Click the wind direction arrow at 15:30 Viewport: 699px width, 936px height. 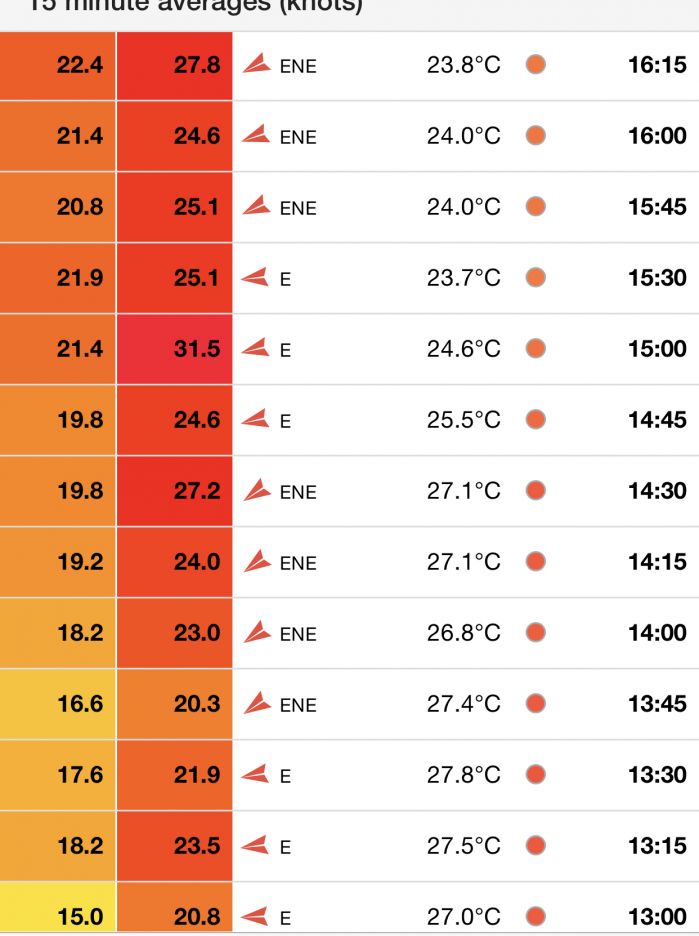256,277
